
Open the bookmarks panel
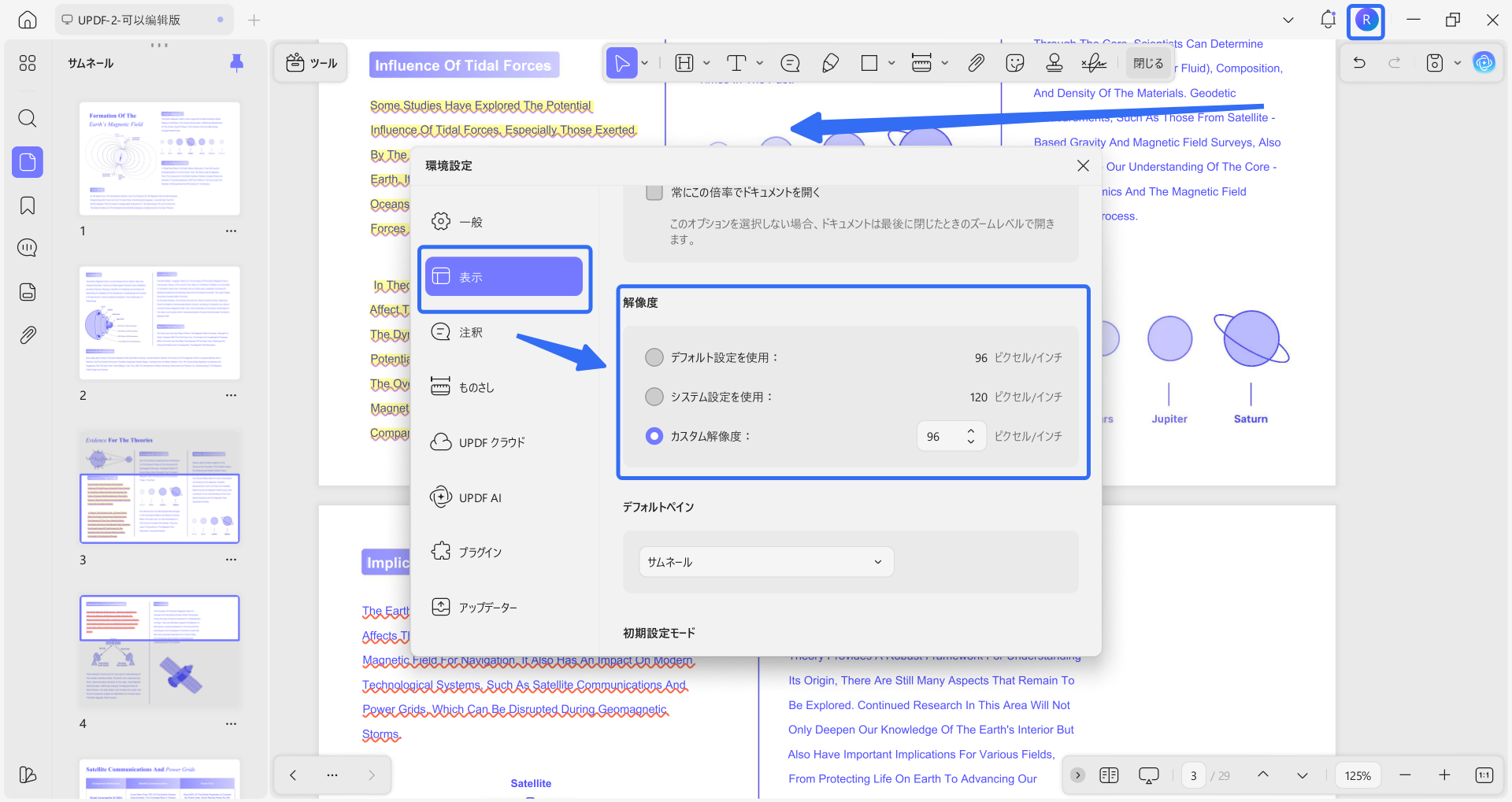point(27,205)
